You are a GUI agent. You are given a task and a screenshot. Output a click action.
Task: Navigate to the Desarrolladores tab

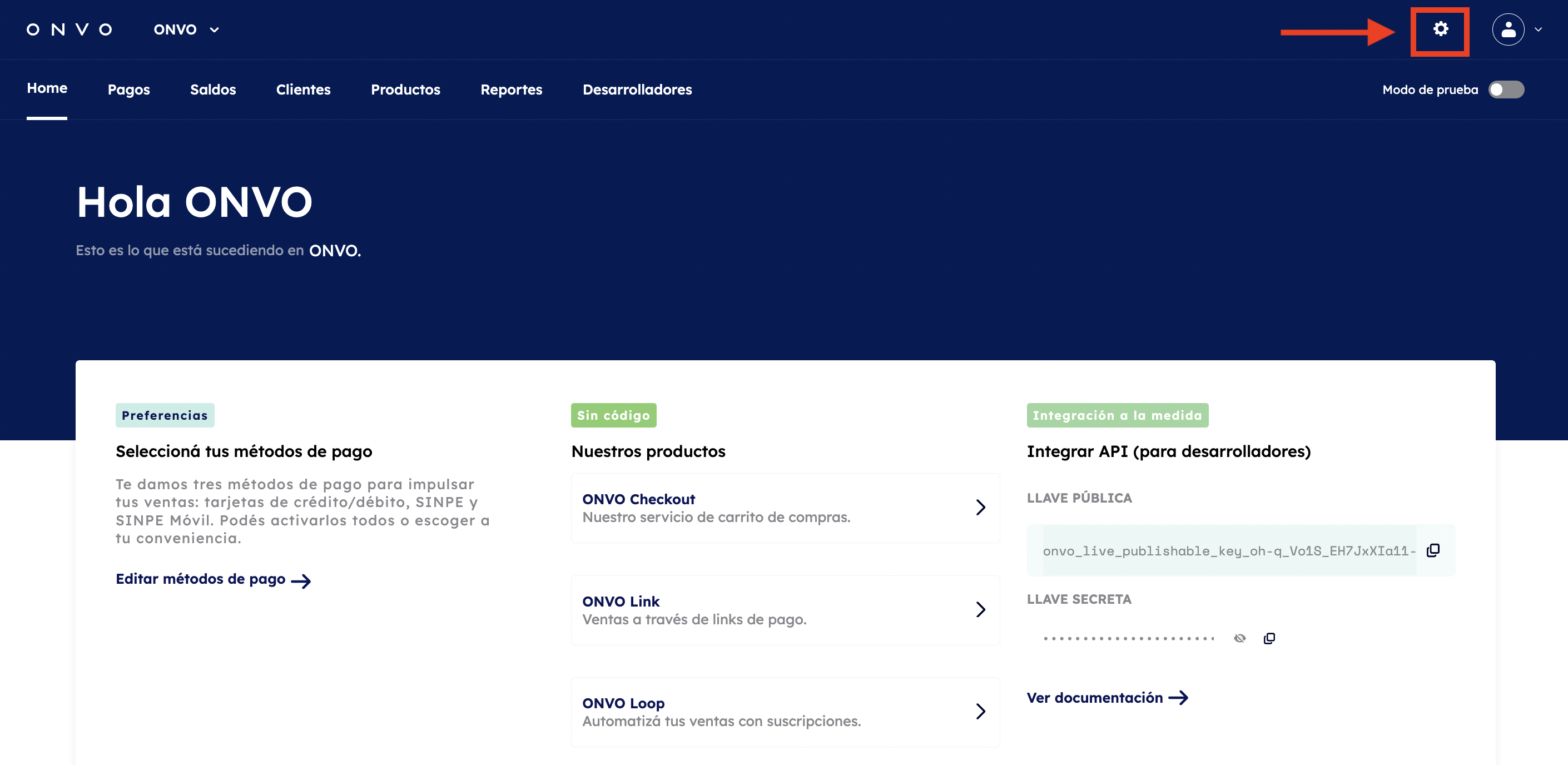coord(637,90)
